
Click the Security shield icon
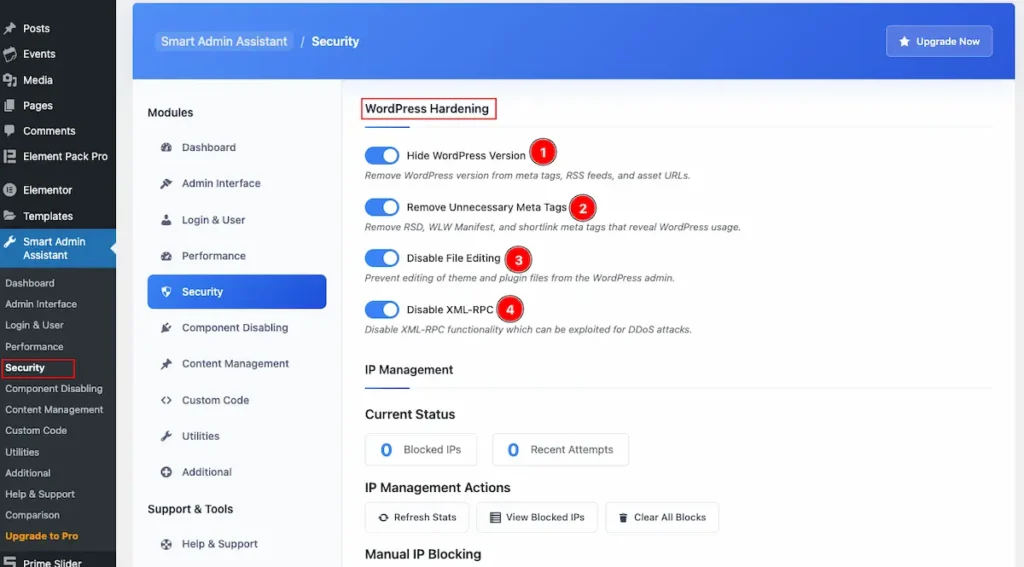point(166,292)
